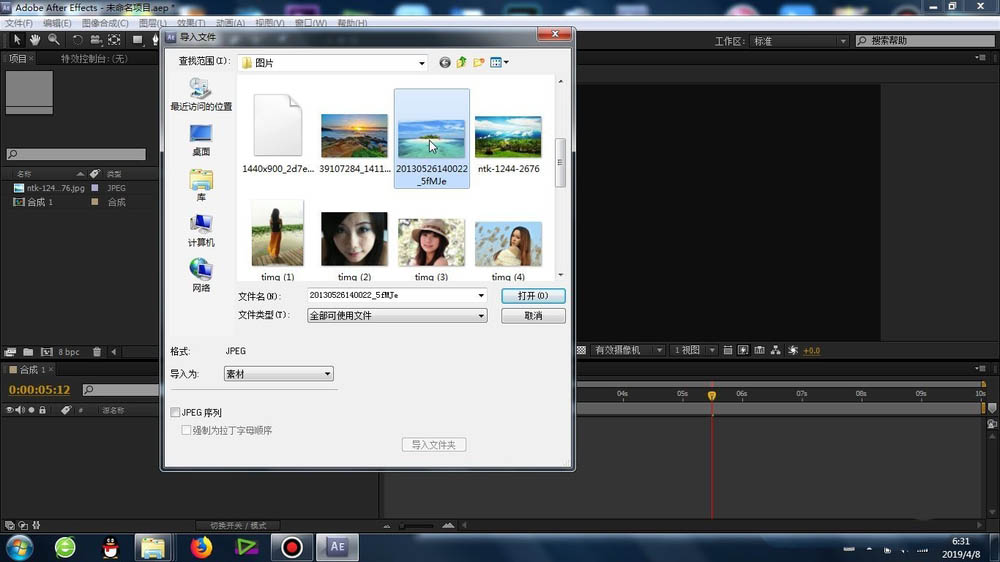1000x562 pixels.
Task: Click the 8 bpc color depth
Action: 69,352
